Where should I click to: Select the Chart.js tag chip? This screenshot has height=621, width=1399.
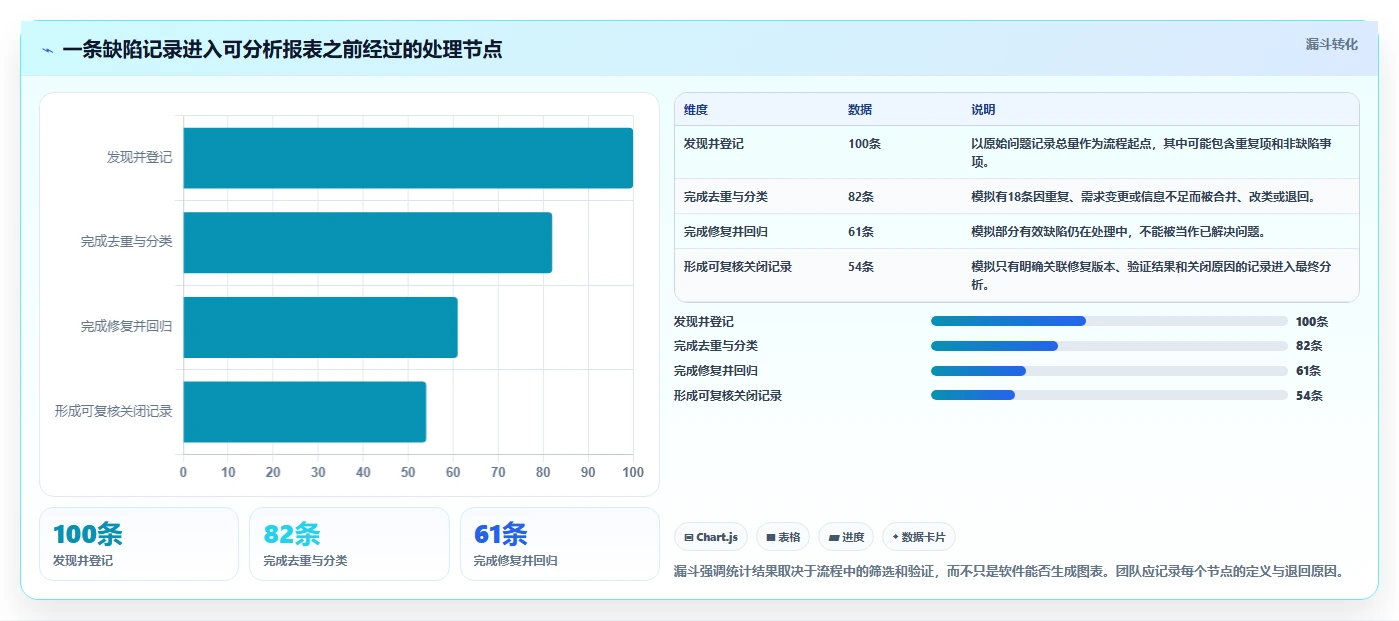coord(712,537)
